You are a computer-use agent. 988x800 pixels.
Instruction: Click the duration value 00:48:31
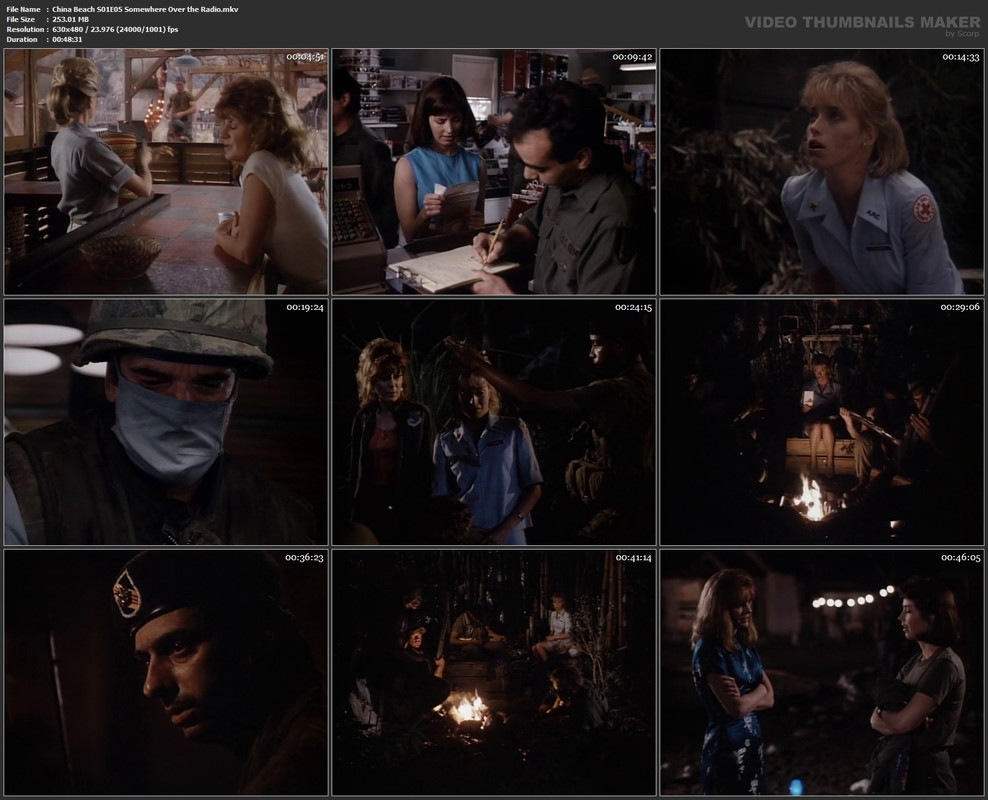click(x=67, y=39)
